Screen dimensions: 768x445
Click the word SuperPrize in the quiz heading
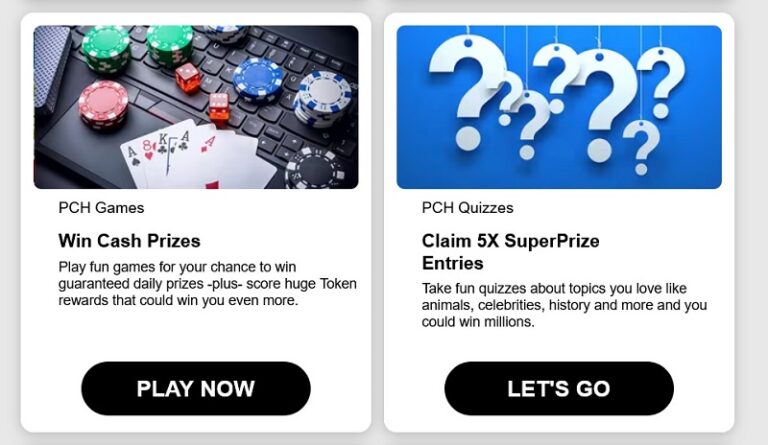click(552, 241)
